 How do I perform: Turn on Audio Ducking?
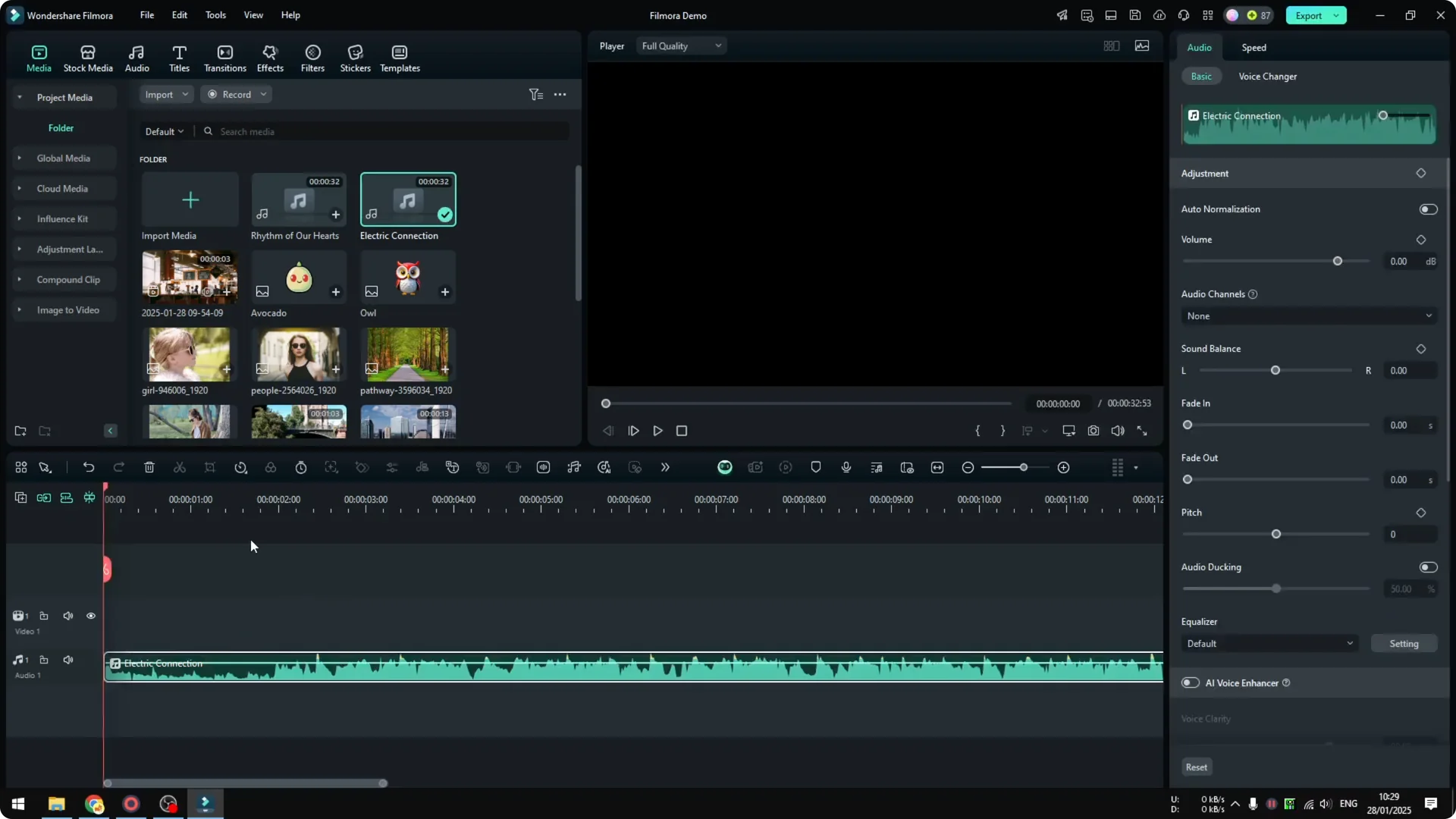1428,566
